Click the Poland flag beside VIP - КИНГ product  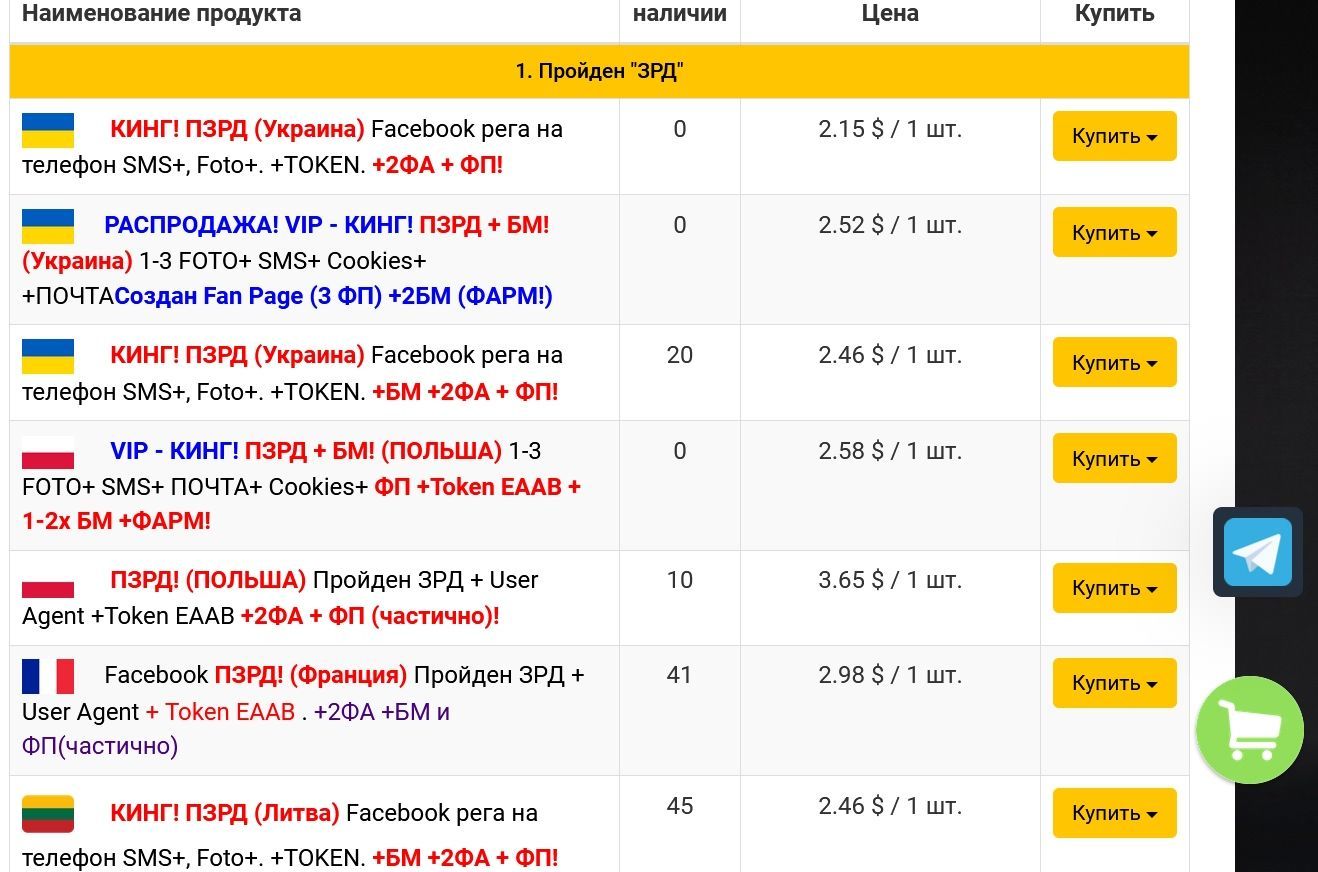48,452
